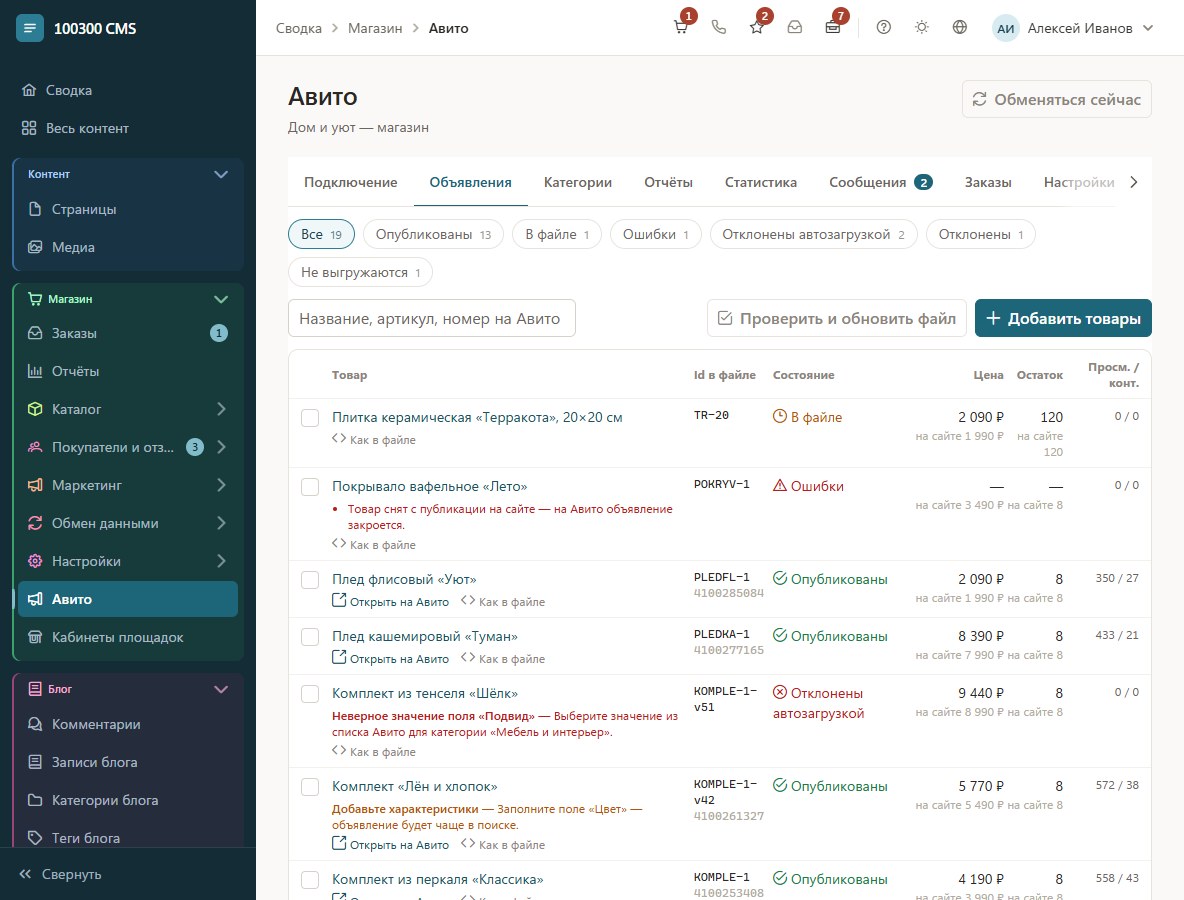Toggle the light theme sun icon
1184x900 pixels.
[x=922, y=28]
